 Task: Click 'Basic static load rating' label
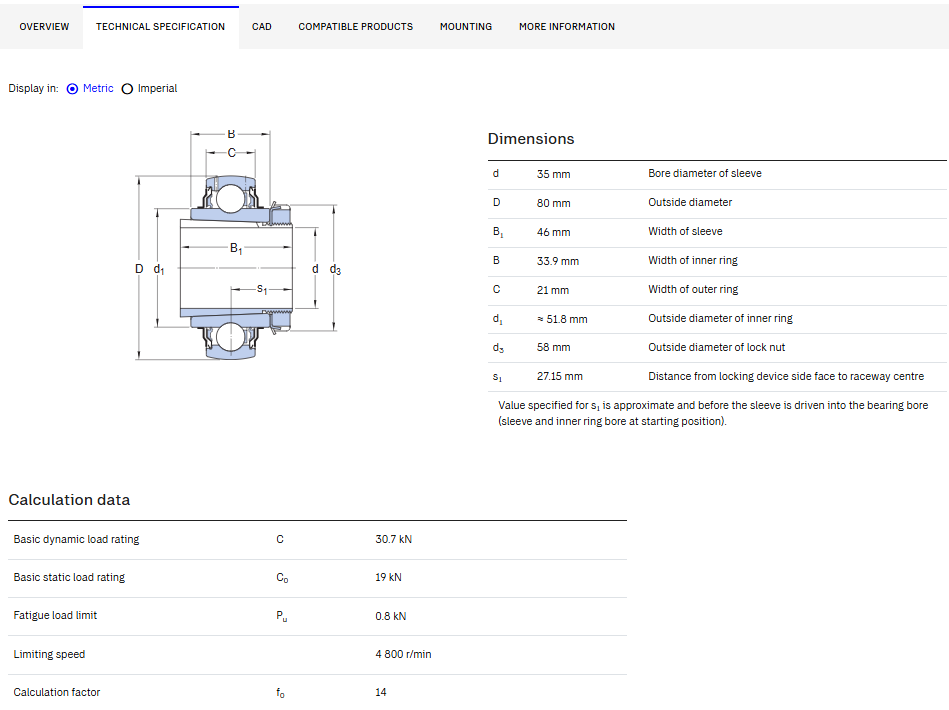tap(69, 577)
